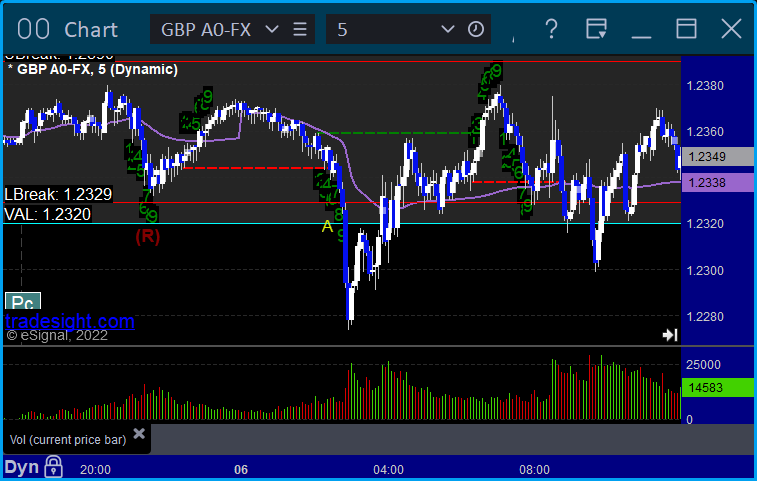This screenshot has width=757, height=481.
Task: Click the yellow A marker
Action: (x=327, y=226)
